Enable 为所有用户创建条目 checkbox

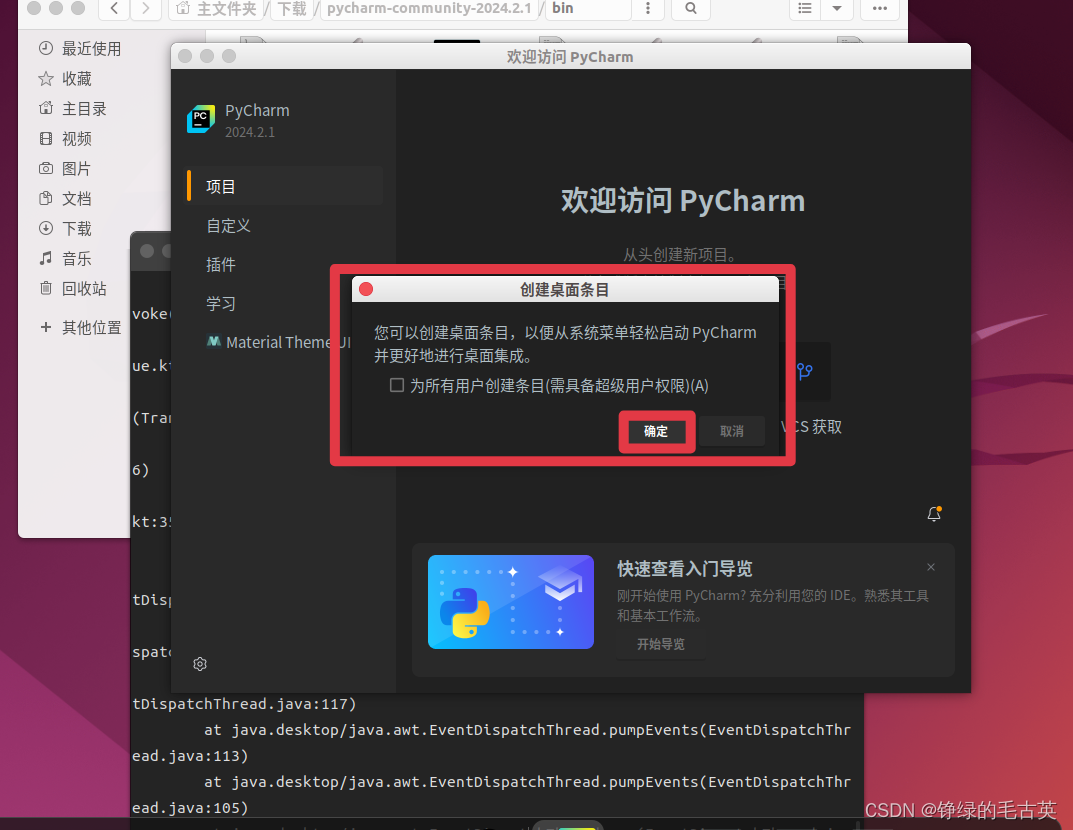tap(397, 385)
